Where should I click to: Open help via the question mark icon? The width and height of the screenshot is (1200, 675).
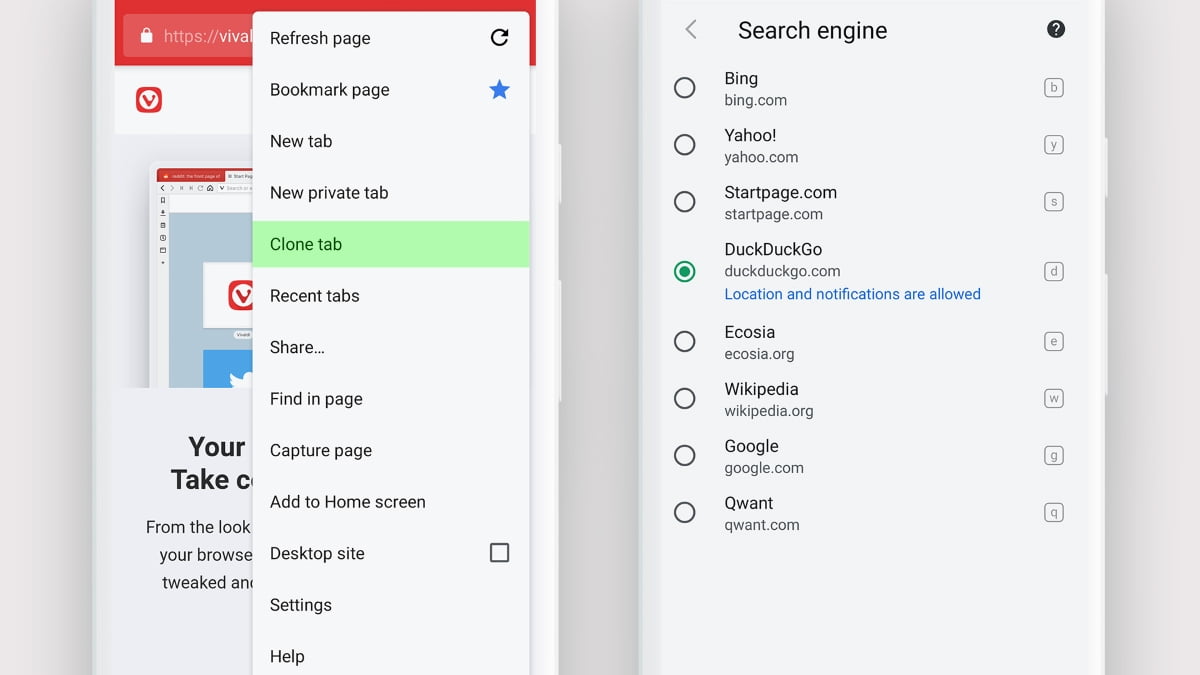(1056, 29)
